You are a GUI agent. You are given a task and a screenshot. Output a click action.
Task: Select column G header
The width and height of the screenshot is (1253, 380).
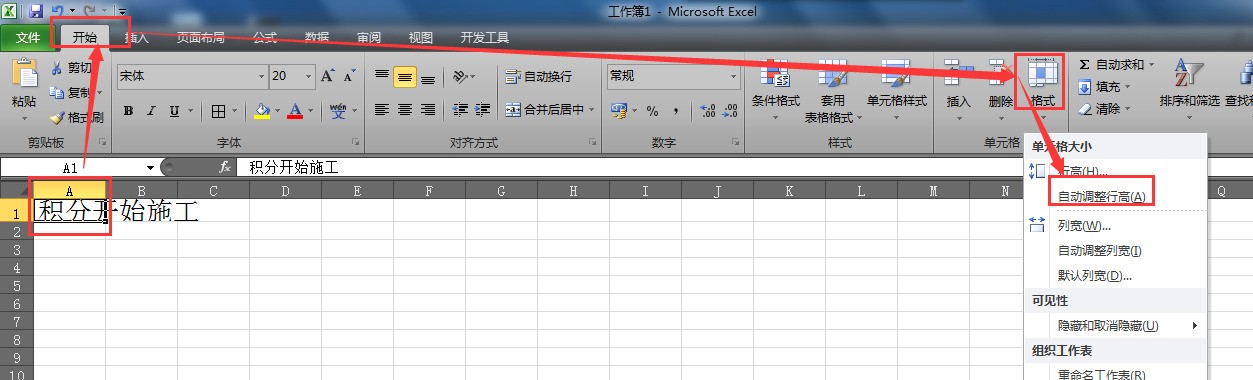point(501,190)
